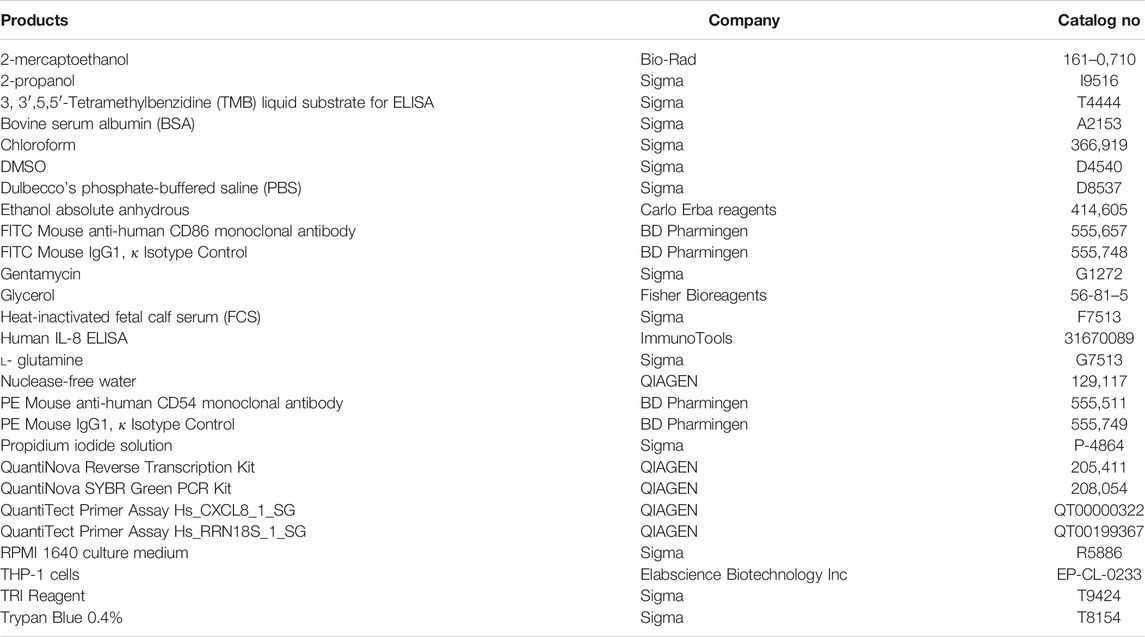This screenshot has width=1145, height=637.
Task: Select QuantiNova SYBR Green PCR Kit
Action: (115, 489)
